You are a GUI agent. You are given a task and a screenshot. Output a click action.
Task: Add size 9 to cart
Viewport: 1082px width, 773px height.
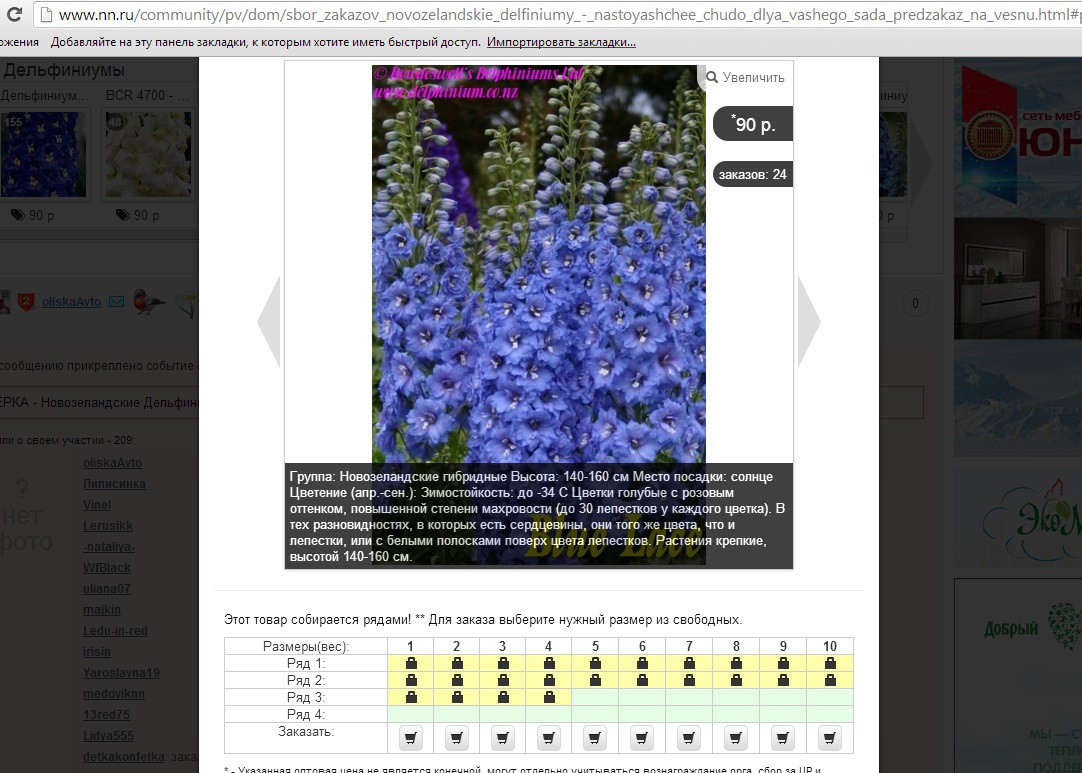pyautogui.click(x=783, y=738)
